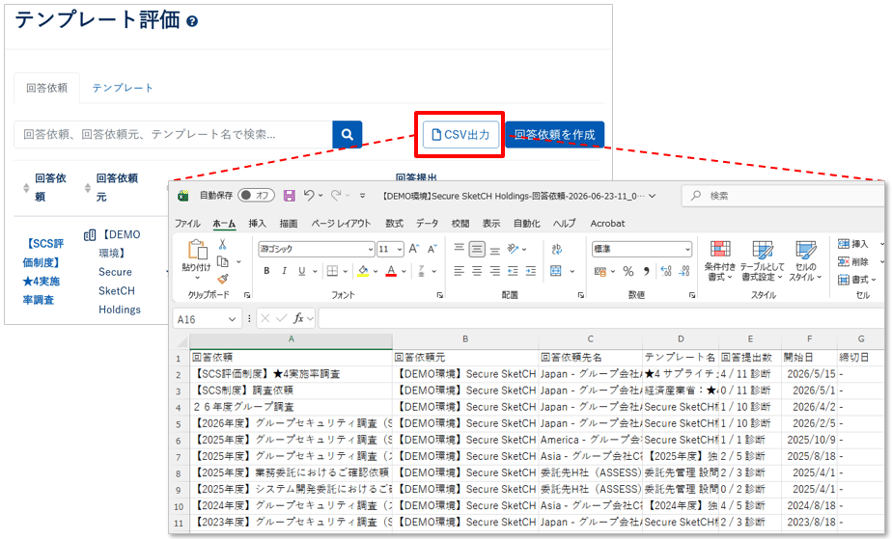Open the font group dialog launcher

440,295
